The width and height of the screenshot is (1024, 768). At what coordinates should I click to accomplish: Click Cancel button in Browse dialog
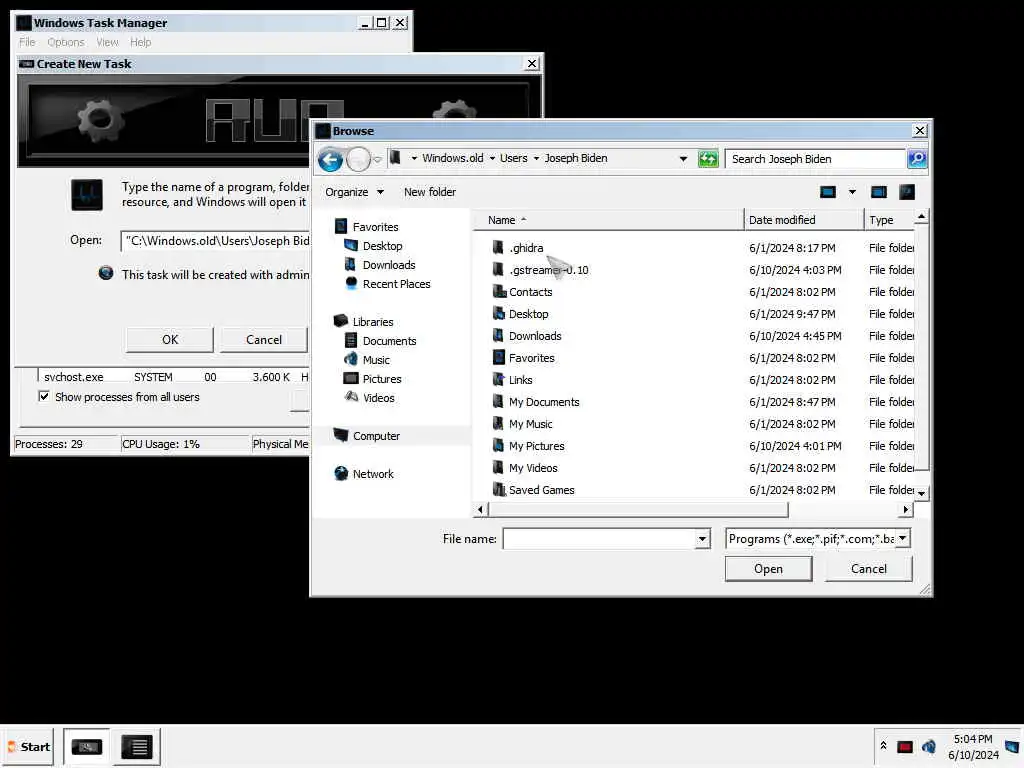pyautogui.click(x=869, y=569)
